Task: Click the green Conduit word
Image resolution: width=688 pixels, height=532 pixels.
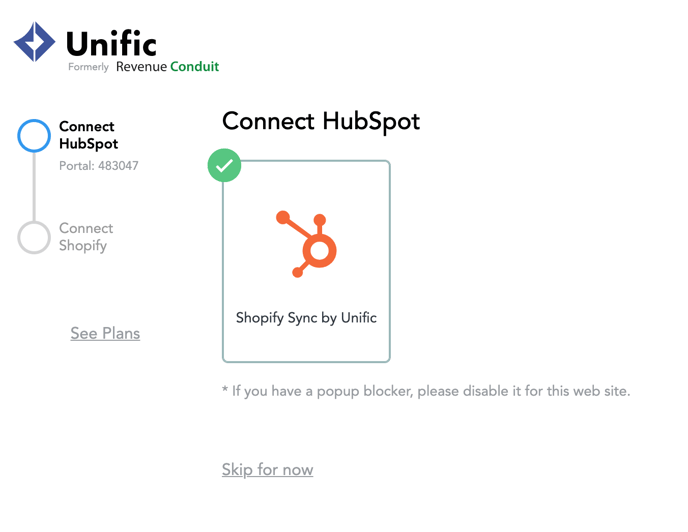Action: pos(194,66)
